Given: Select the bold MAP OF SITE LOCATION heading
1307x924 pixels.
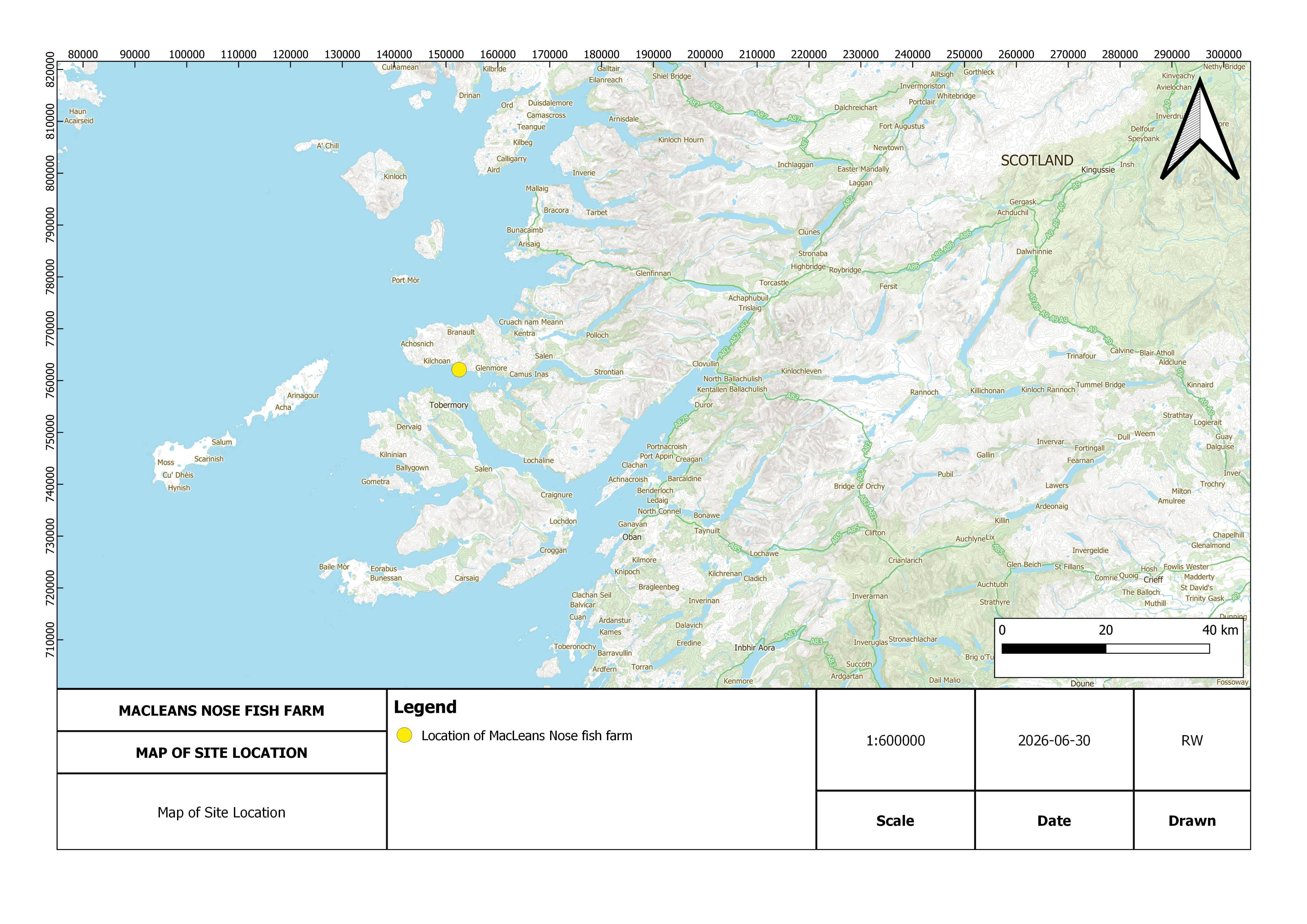Looking at the screenshot, I should point(221,753).
